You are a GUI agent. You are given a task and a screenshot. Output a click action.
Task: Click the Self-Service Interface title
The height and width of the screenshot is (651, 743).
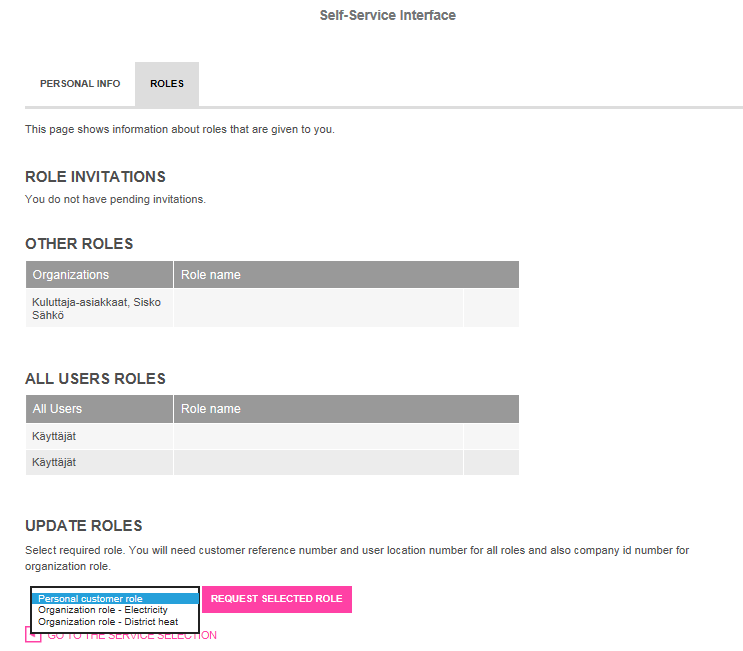[x=388, y=16]
